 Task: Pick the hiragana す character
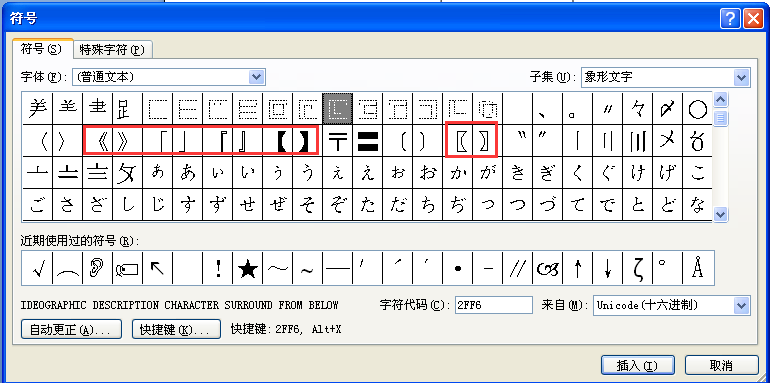188,205
